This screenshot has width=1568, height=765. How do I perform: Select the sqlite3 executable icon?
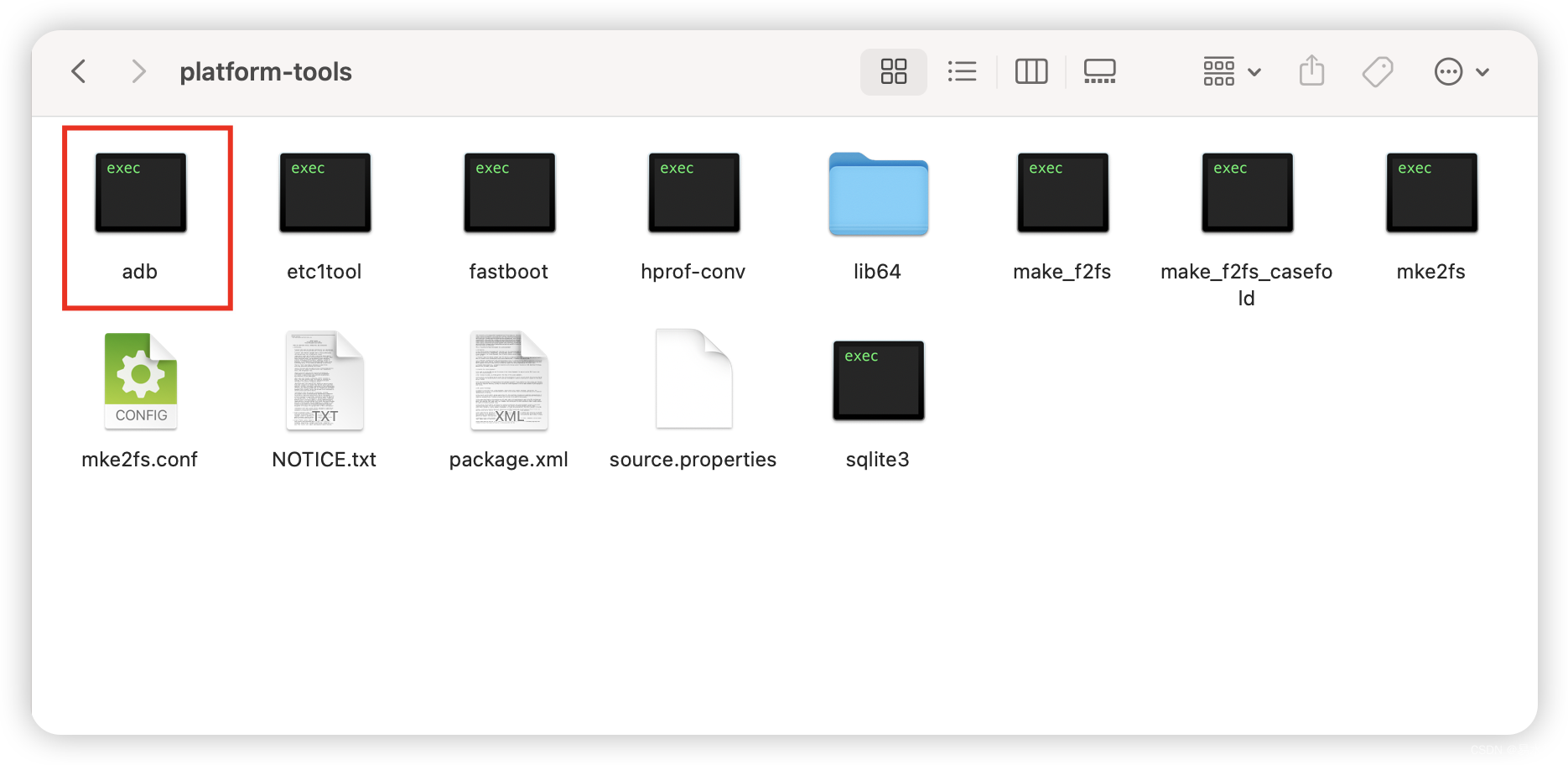pos(878,380)
